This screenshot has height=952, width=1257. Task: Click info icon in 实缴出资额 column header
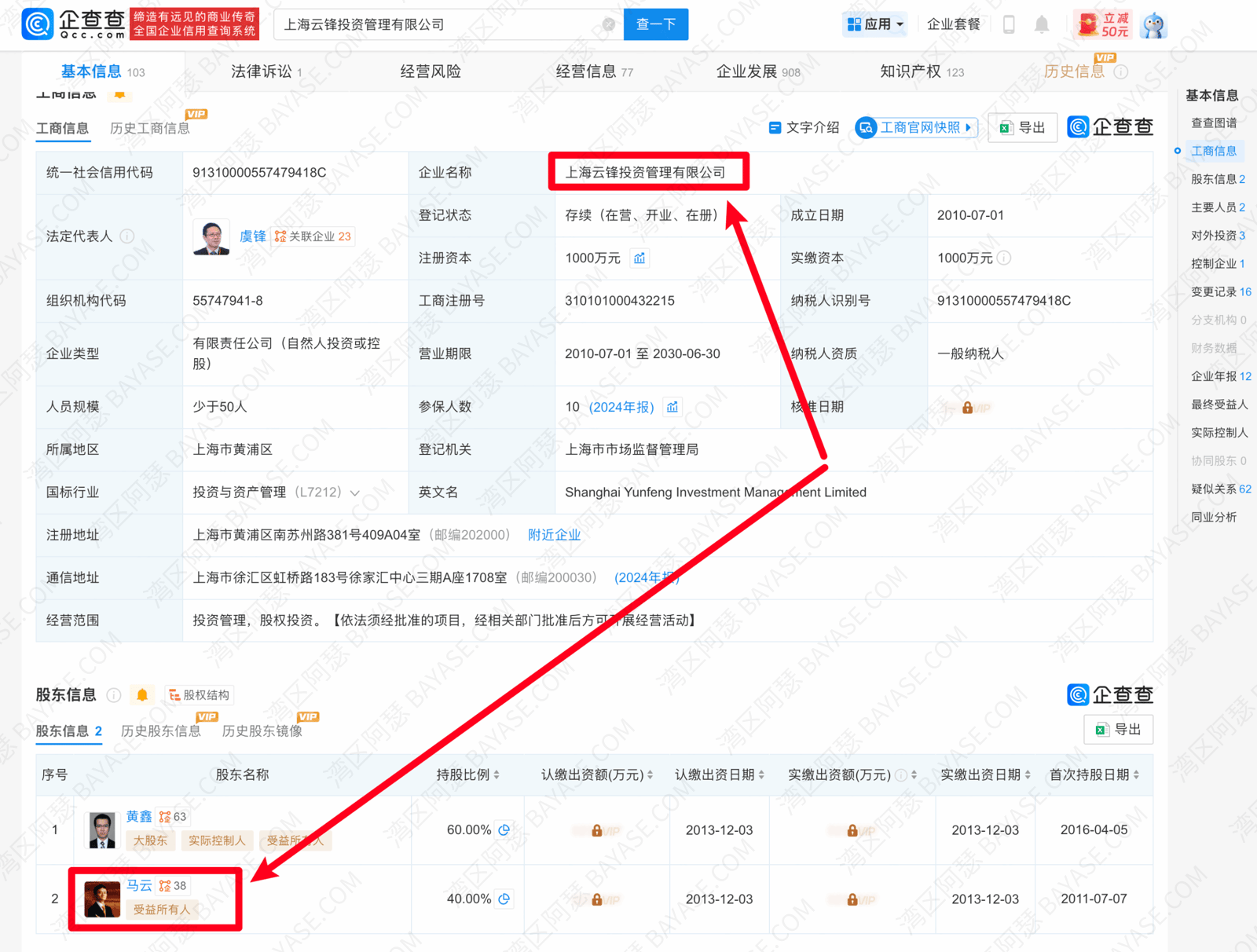coord(901,775)
